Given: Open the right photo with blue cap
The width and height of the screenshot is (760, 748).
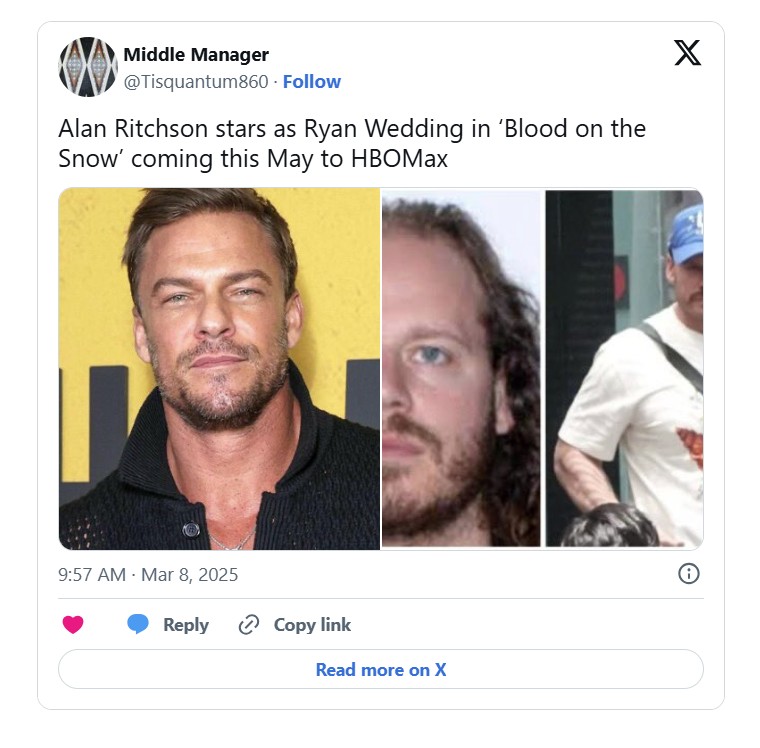Looking at the screenshot, I should click(x=624, y=368).
